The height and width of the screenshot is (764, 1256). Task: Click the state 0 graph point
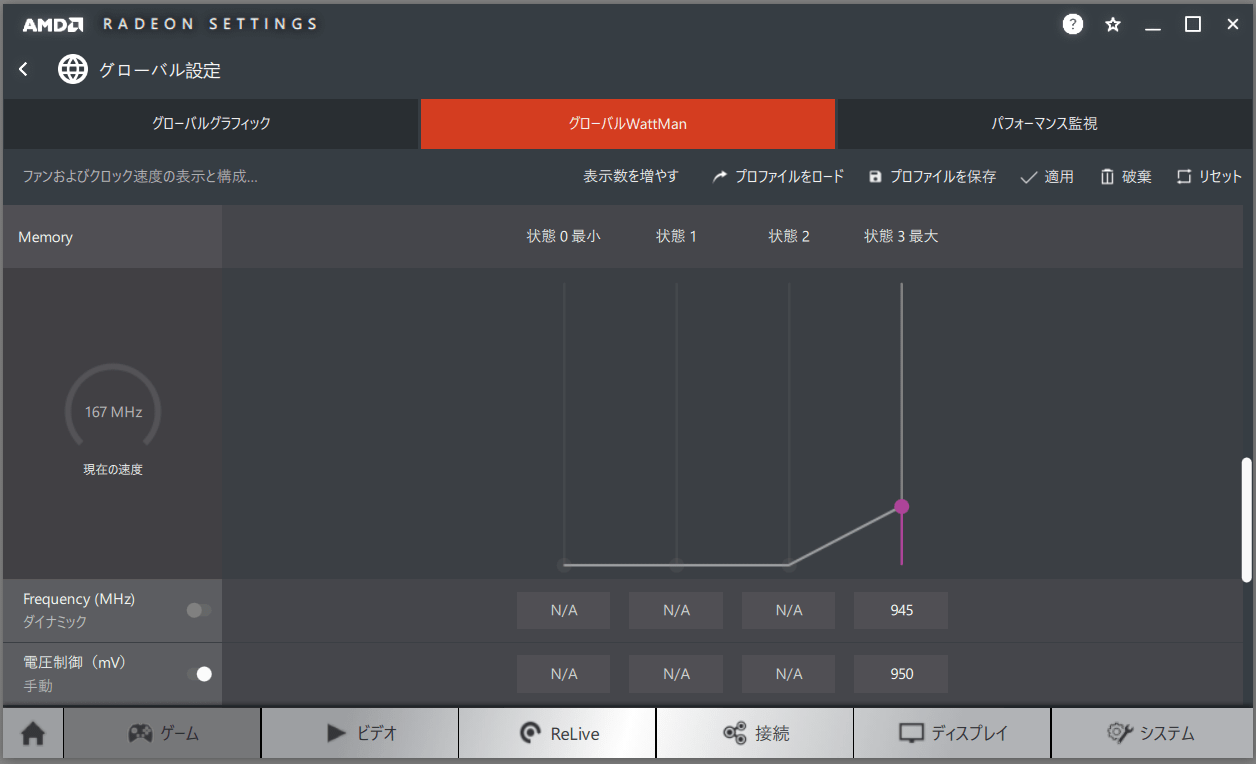564,565
